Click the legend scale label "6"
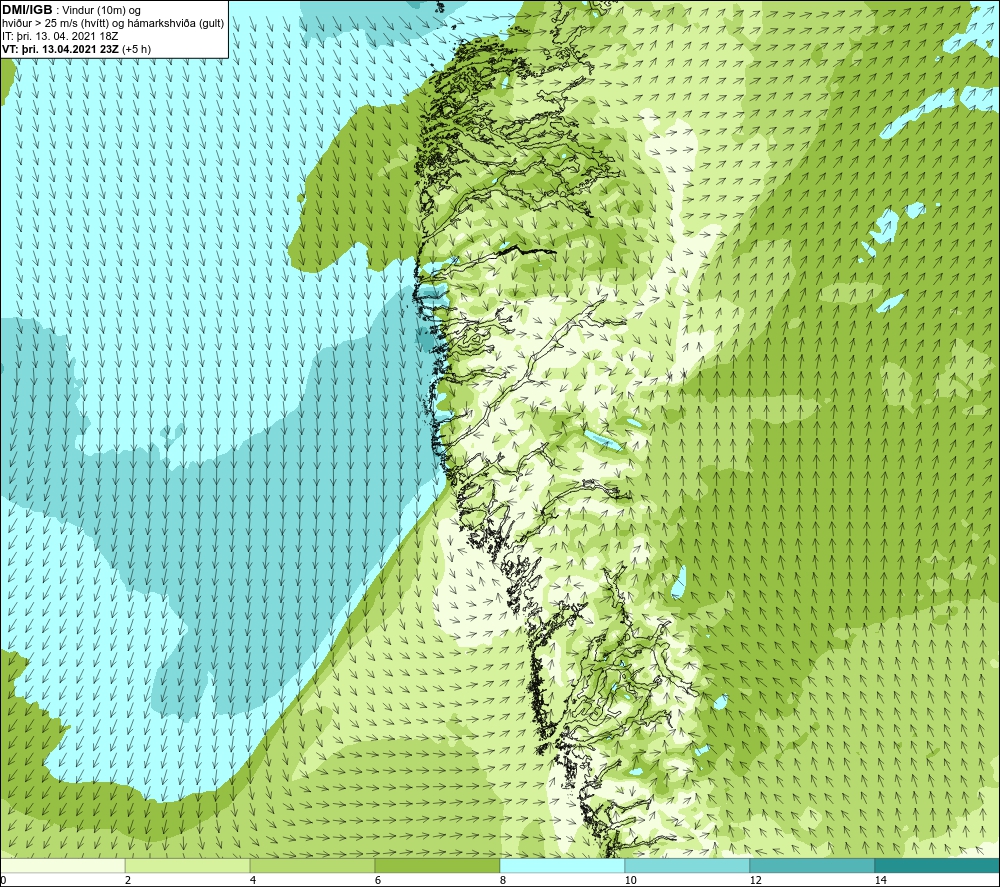Screen dimensions: 1000x887 tap(378, 880)
